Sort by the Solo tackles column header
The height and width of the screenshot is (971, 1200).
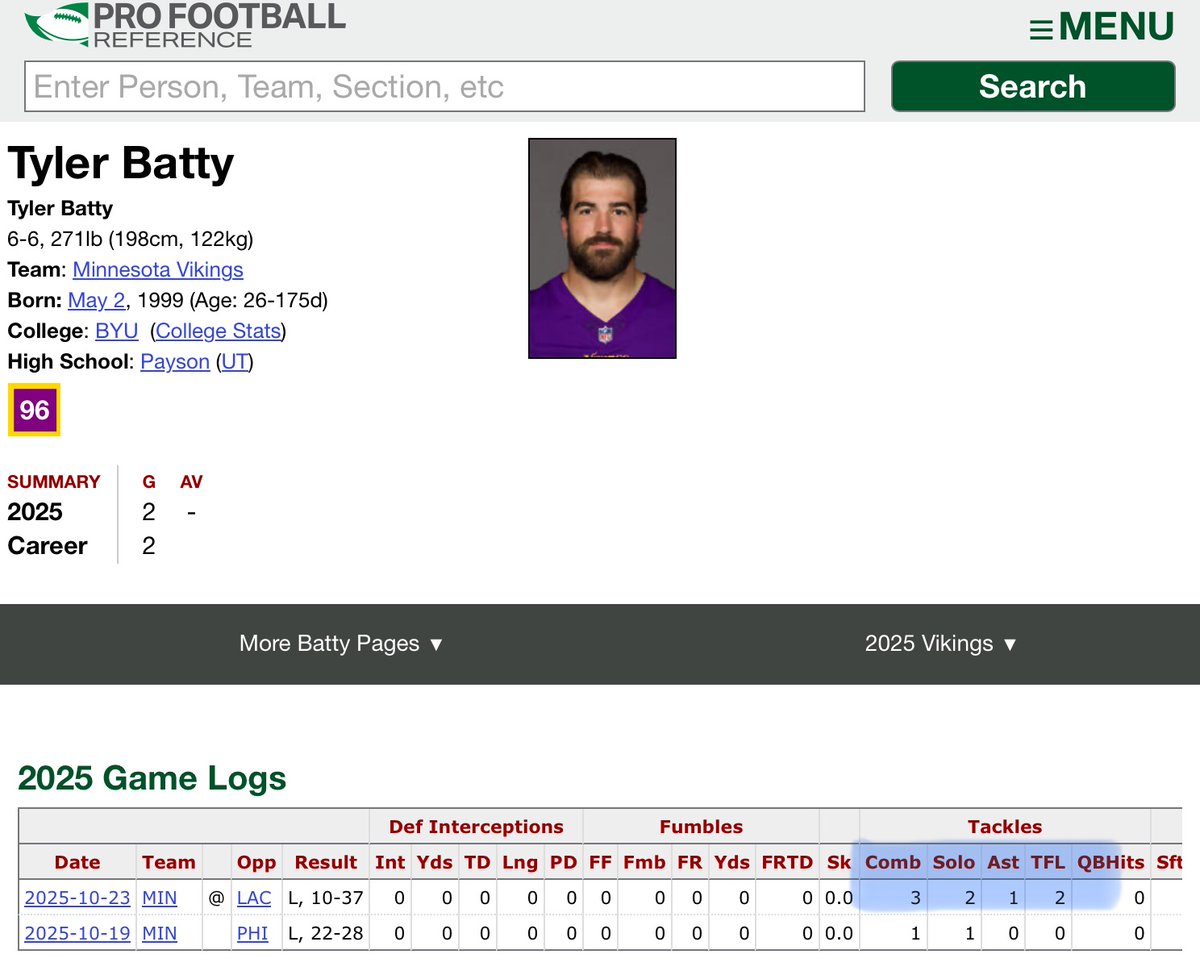953,862
